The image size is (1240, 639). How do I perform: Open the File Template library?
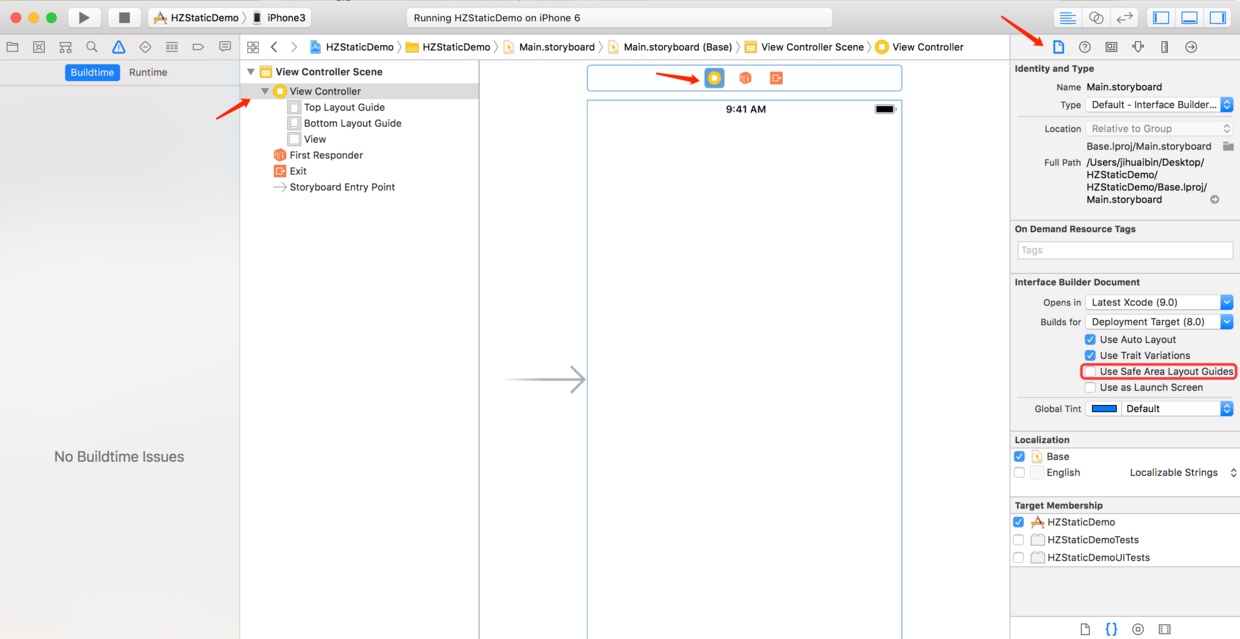click(x=1085, y=629)
